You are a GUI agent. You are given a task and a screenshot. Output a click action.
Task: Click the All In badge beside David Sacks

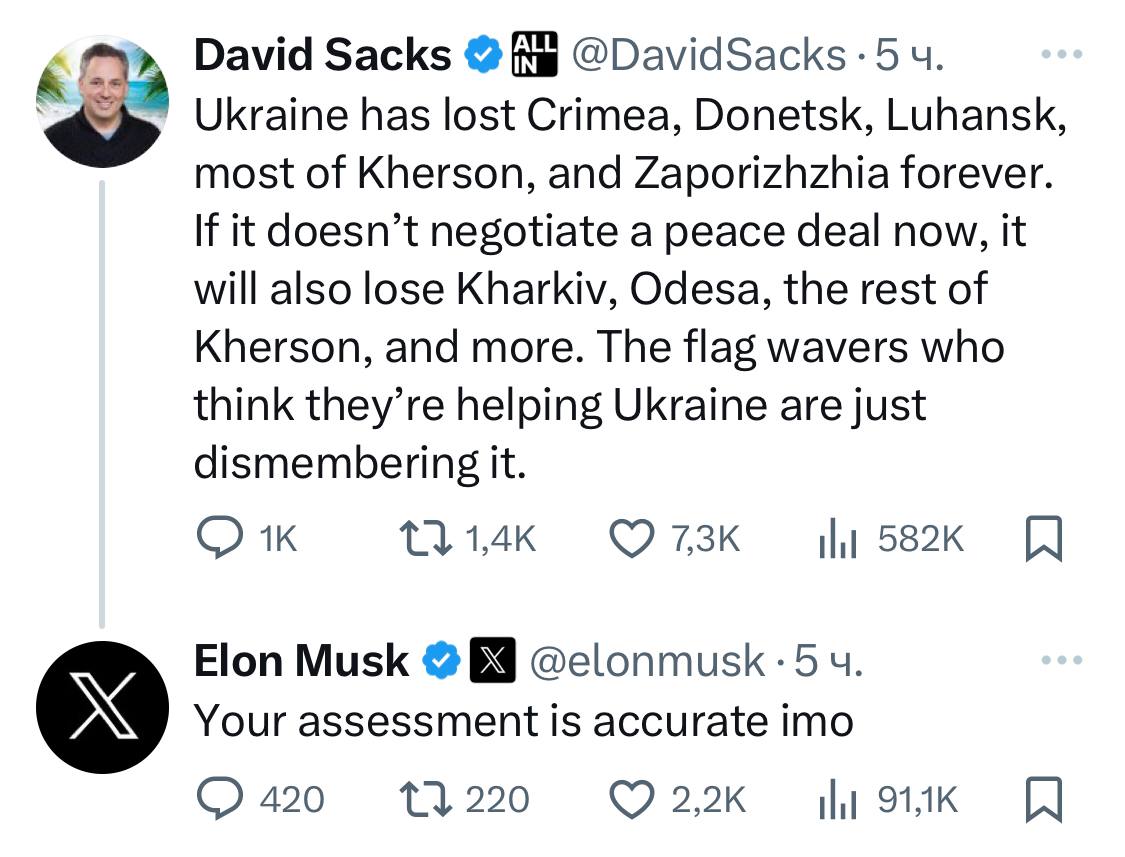pyautogui.click(x=532, y=53)
